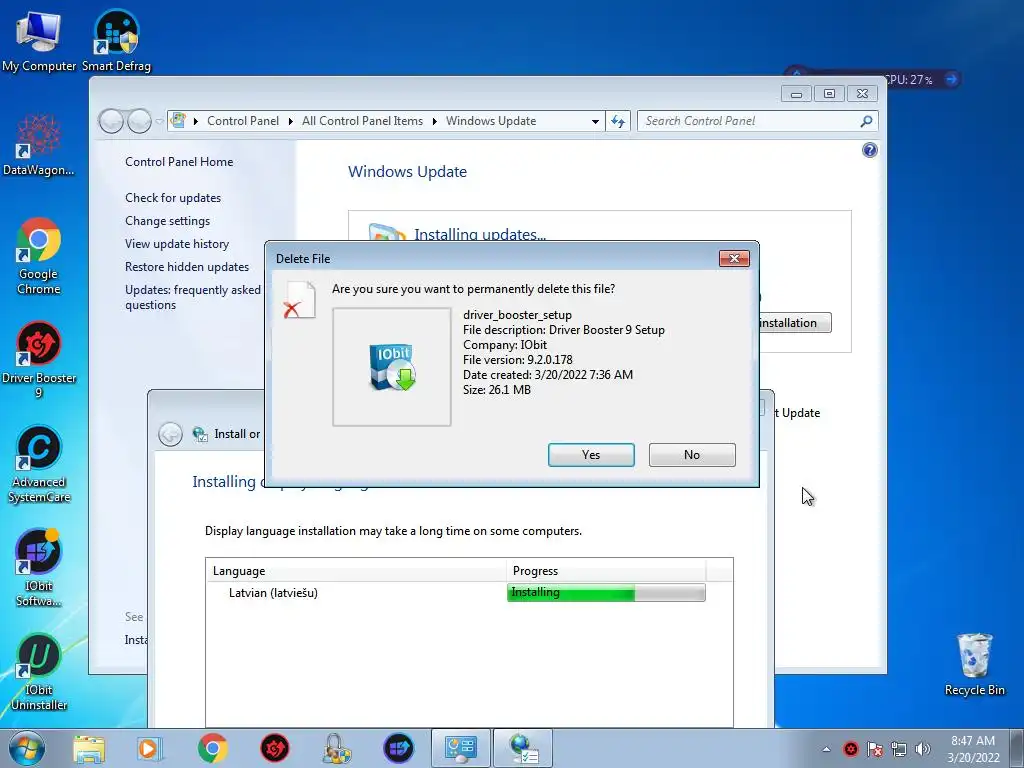Viewport: 1024px width, 768px height.
Task: Open My Computer desktop icon
Action: pyautogui.click(x=39, y=41)
